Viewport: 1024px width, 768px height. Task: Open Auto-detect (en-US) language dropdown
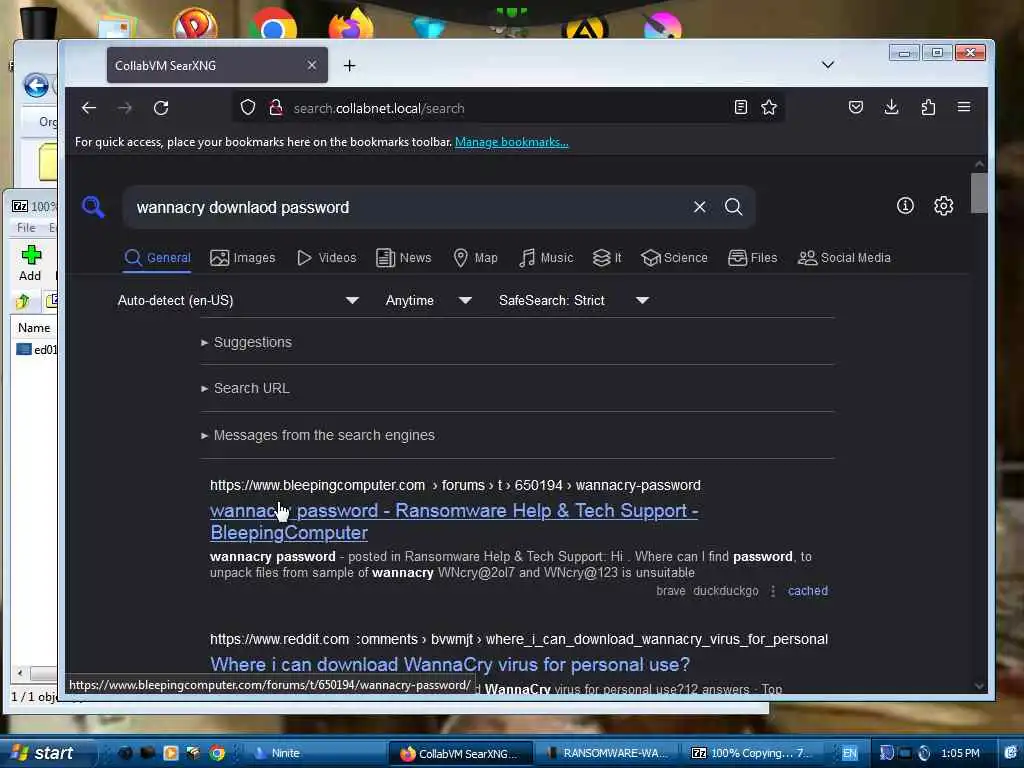[x=238, y=300]
